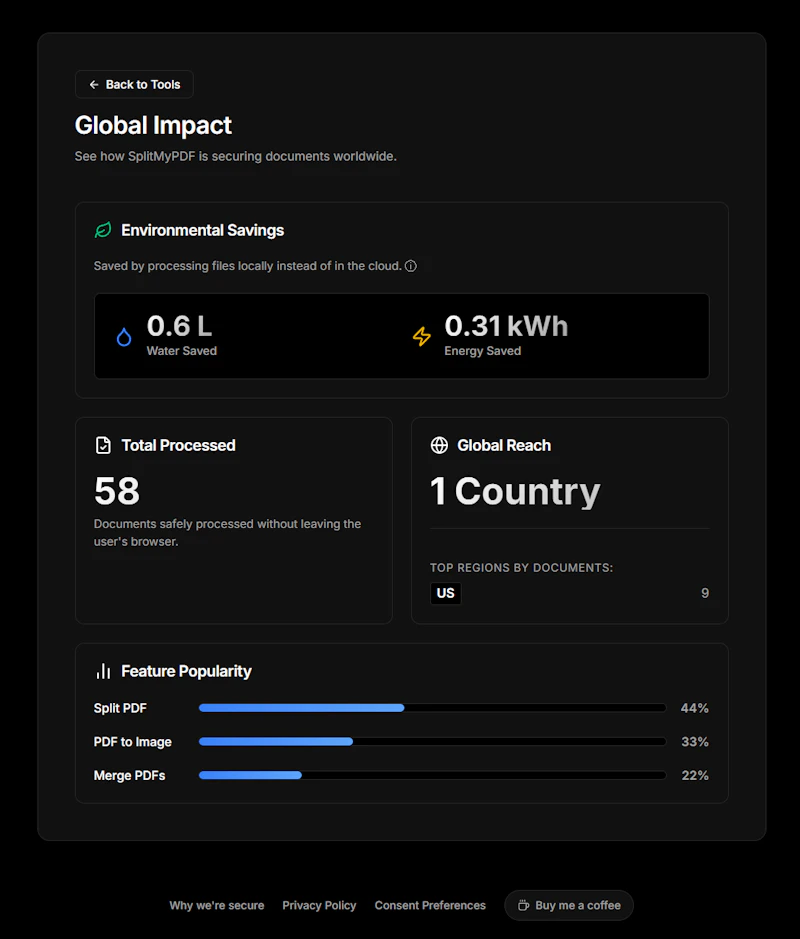Click the Global Reach globe icon
800x939 pixels.
pyautogui.click(x=439, y=445)
